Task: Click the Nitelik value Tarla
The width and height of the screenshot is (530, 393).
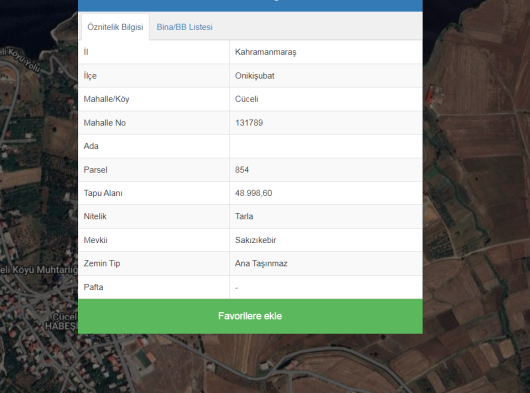Action: pyautogui.click(x=244, y=216)
